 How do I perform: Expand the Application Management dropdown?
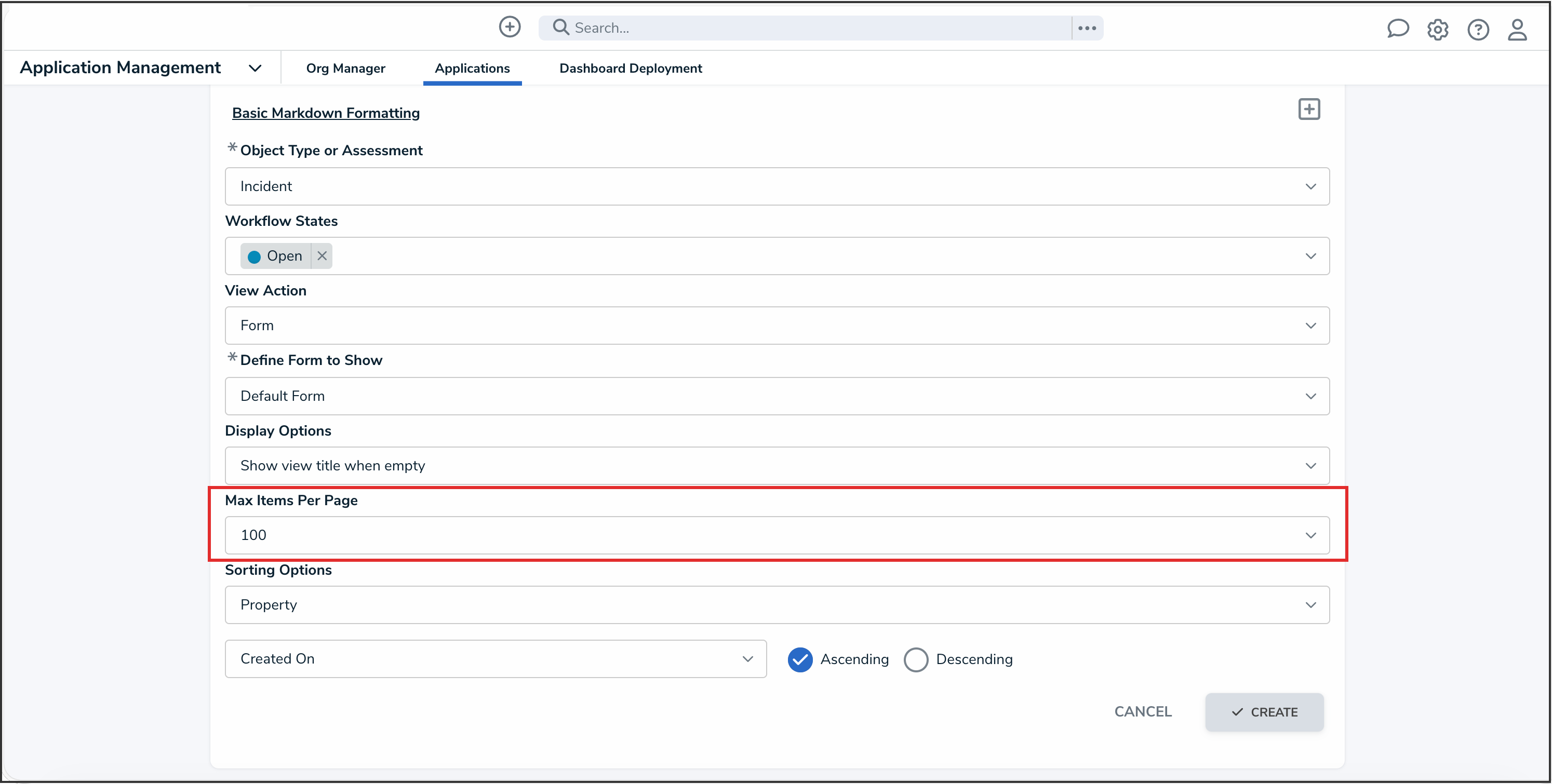255,68
